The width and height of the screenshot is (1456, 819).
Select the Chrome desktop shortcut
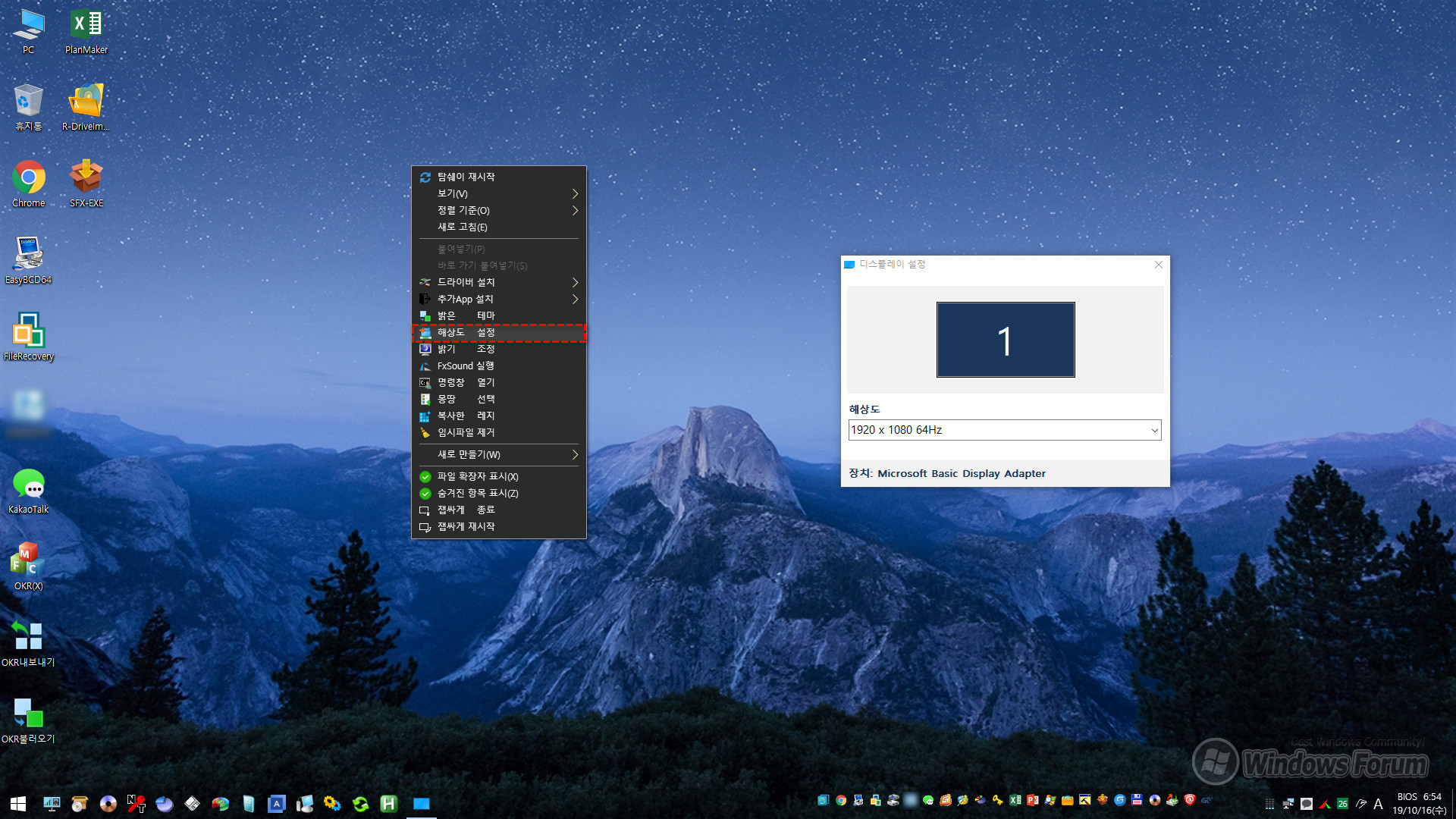29,184
